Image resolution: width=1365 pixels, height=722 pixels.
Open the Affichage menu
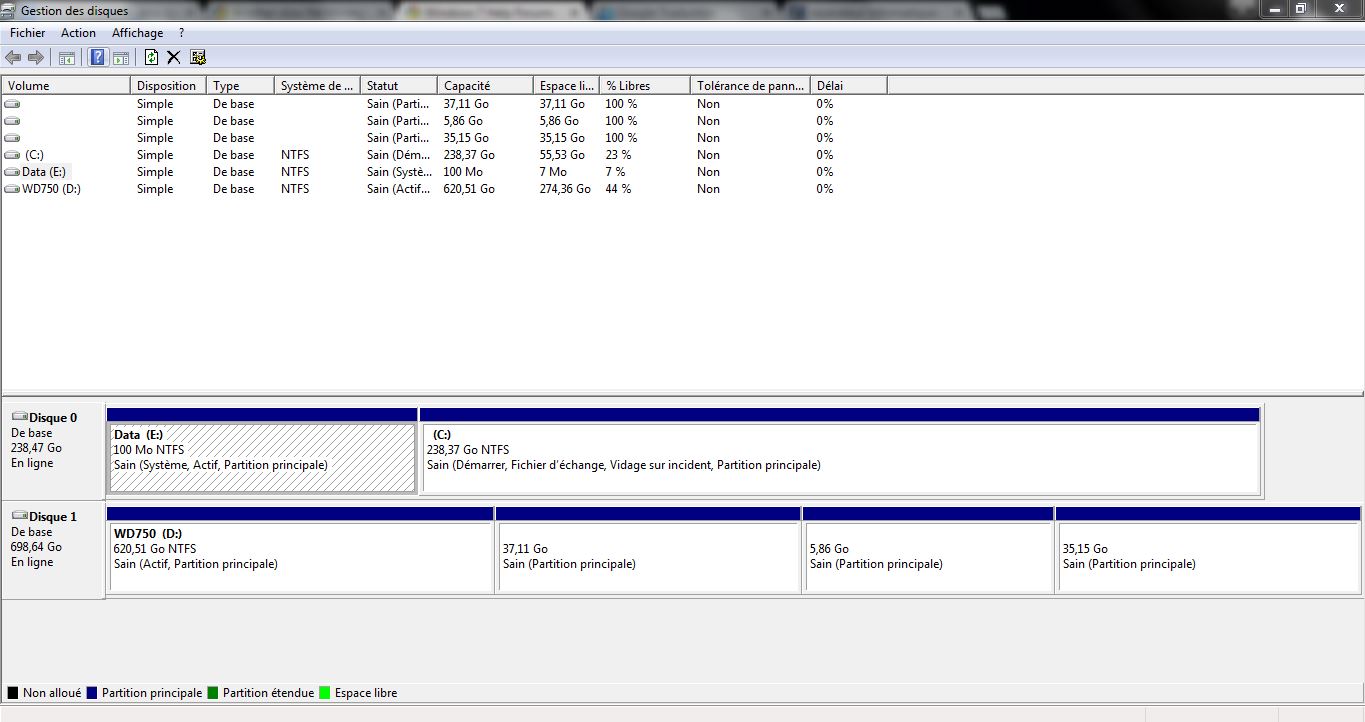tap(137, 33)
